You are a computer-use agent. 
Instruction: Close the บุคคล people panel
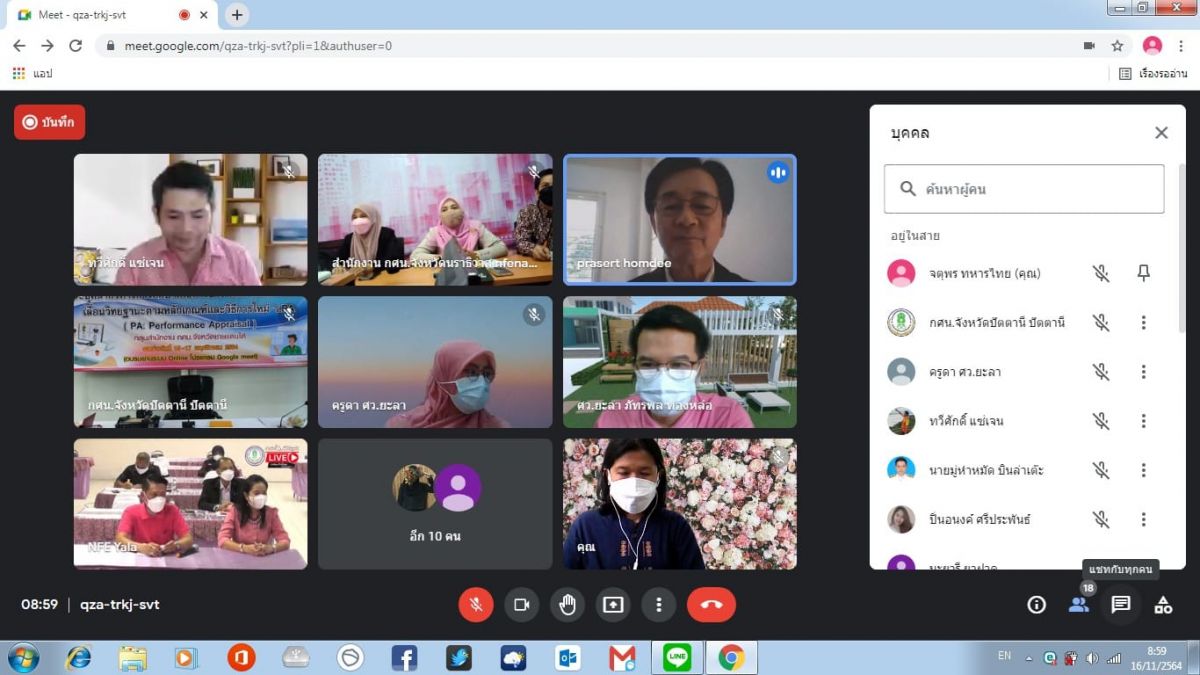tap(1161, 133)
